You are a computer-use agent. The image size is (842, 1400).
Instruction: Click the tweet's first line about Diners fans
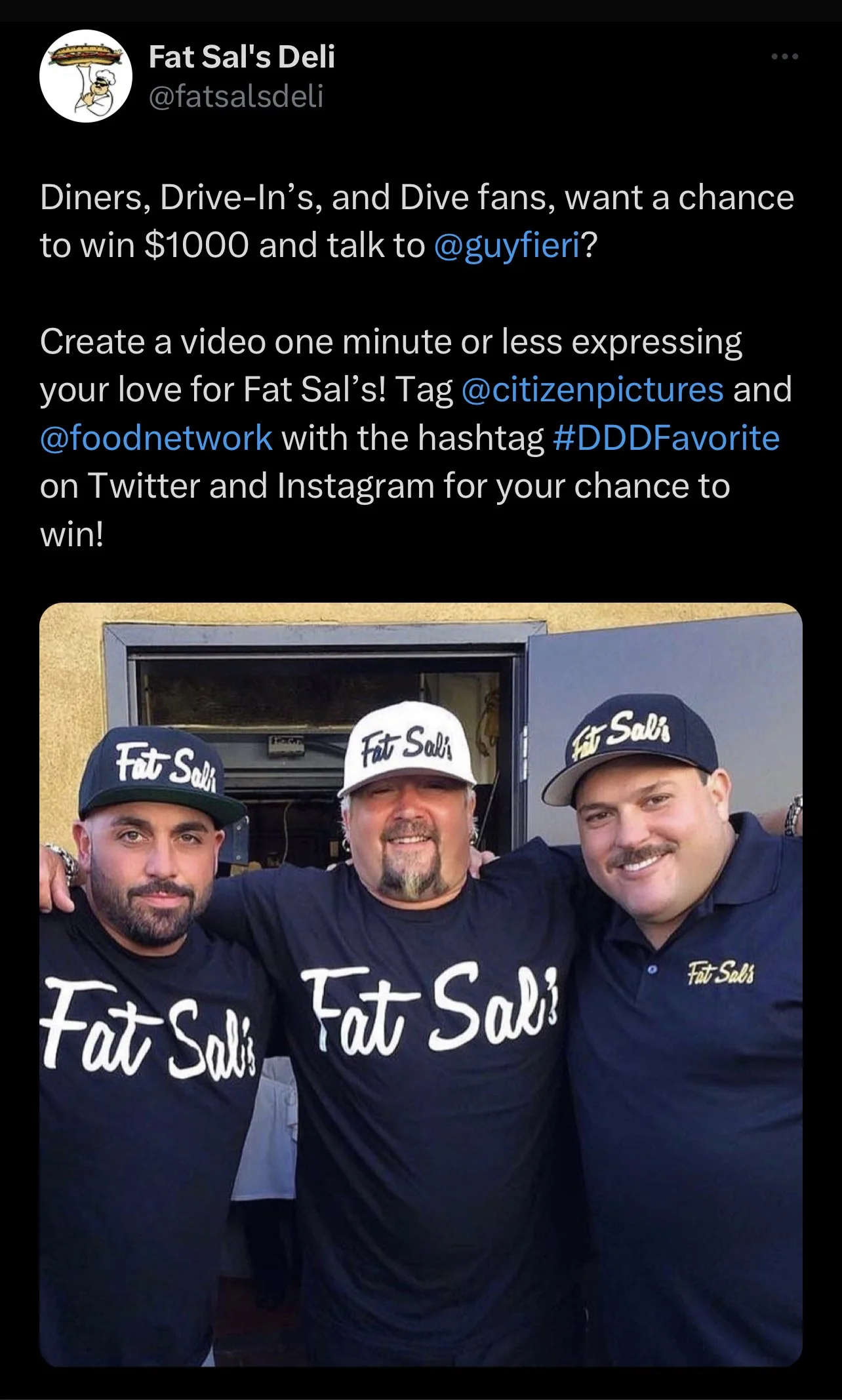coord(417,197)
